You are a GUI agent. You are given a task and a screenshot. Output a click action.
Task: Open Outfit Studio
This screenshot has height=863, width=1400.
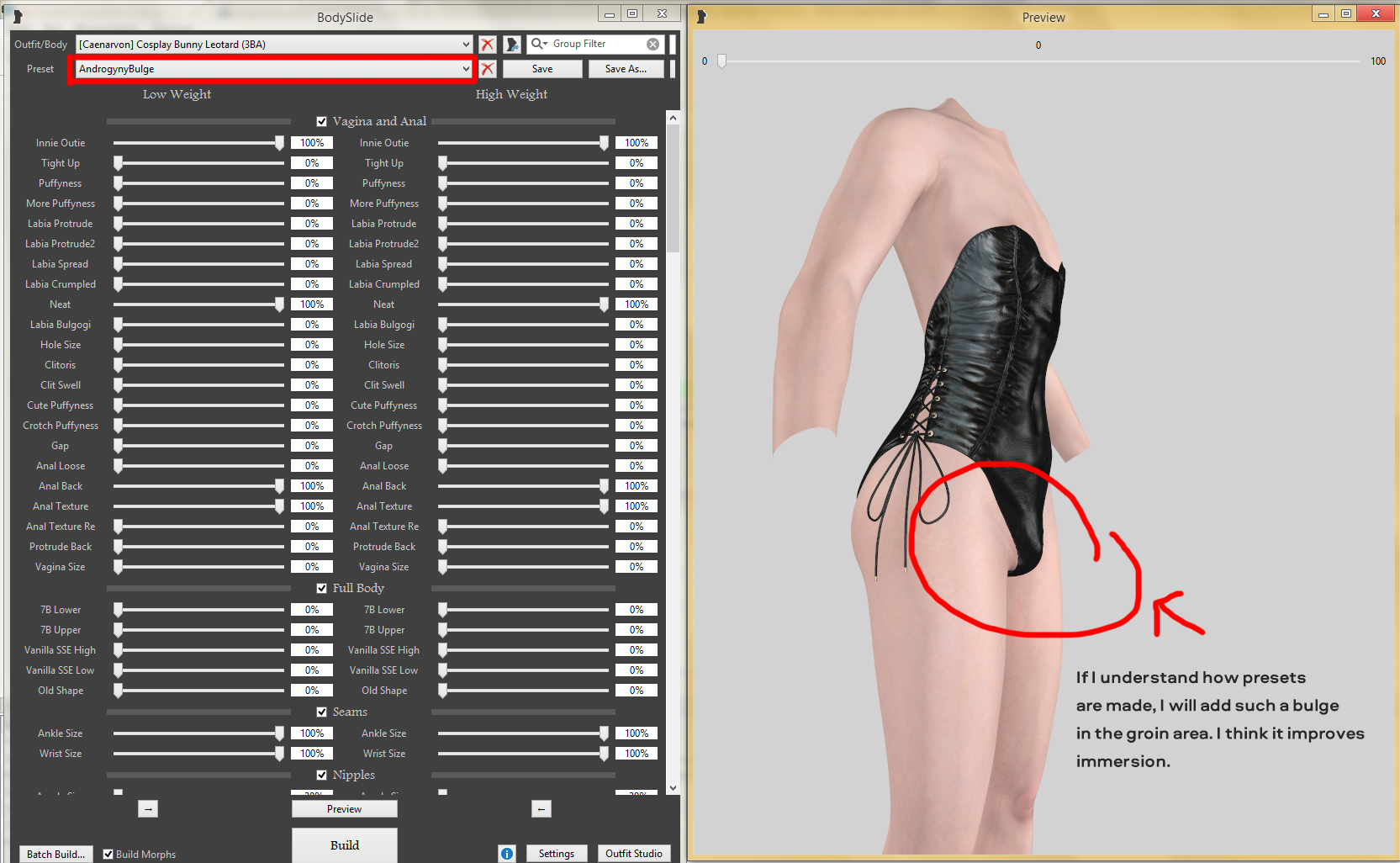(634, 854)
